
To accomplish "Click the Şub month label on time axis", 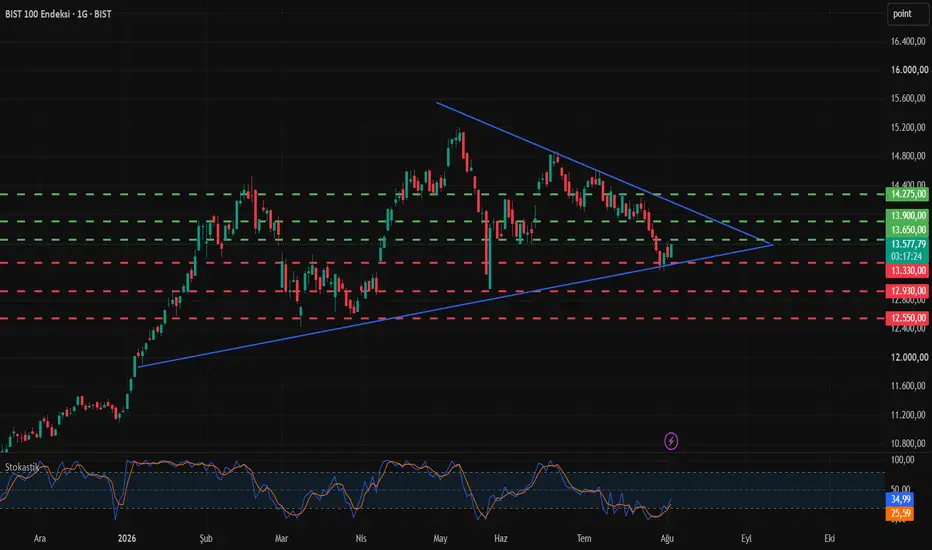I will pos(206,539).
